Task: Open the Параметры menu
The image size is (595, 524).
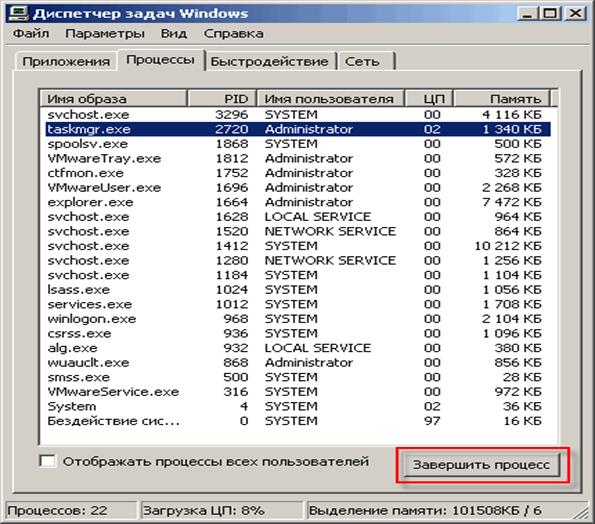Action: [105, 33]
